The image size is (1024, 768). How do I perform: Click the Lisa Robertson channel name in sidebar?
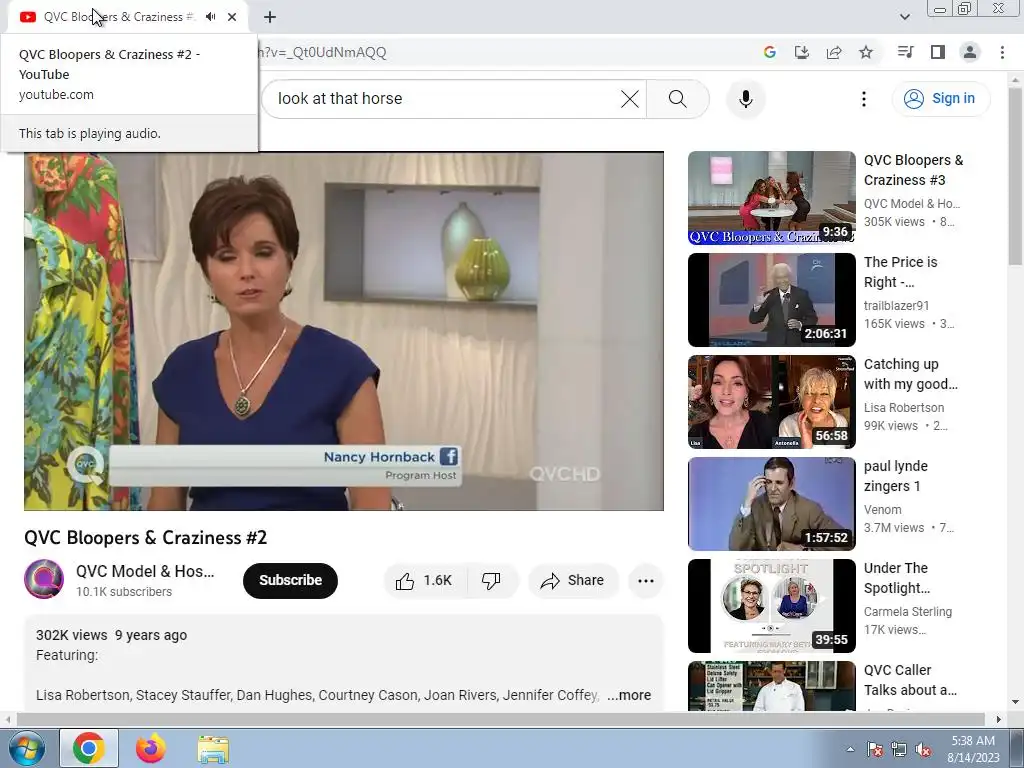tap(904, 408)
